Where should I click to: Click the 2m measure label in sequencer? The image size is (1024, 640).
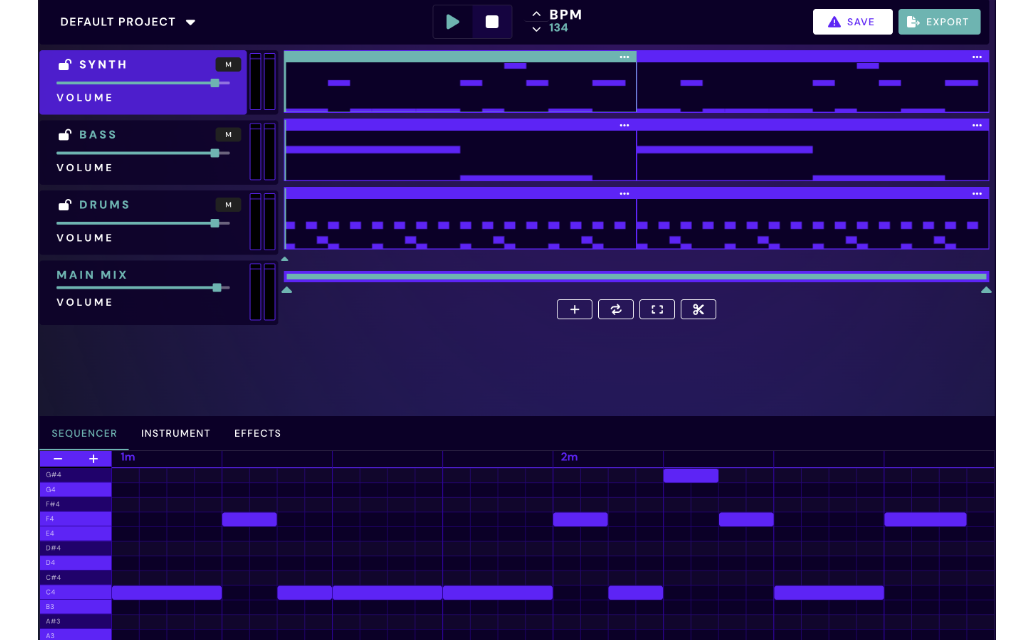coord(569,457)
